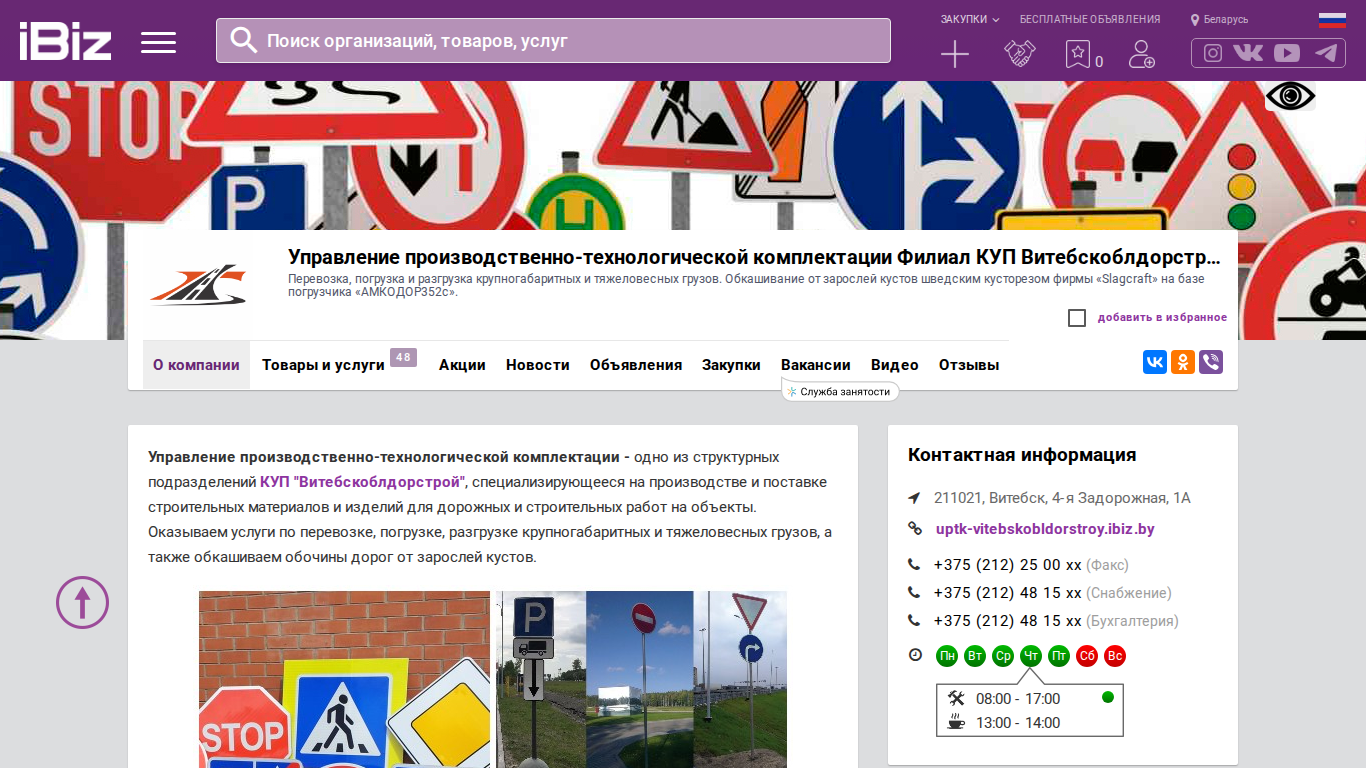
Task: Toggle accessibility eye view mode
Action: (x=1290, y=96)
